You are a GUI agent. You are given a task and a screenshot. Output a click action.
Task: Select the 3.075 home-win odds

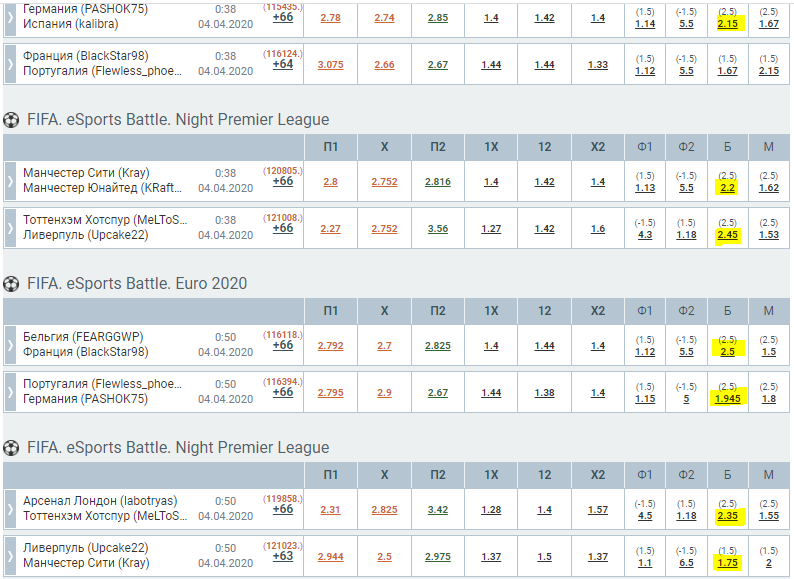coord(330,65)
